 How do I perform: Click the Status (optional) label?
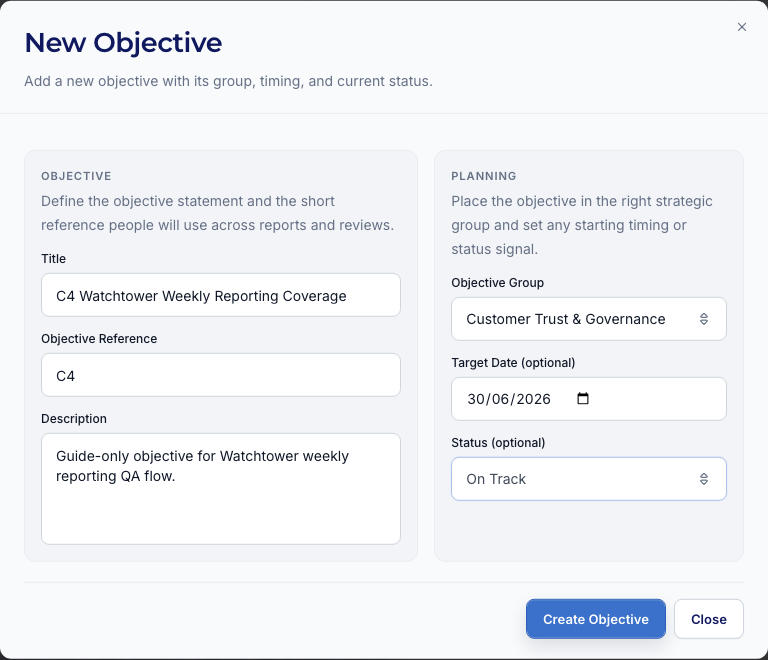[498, 443]
